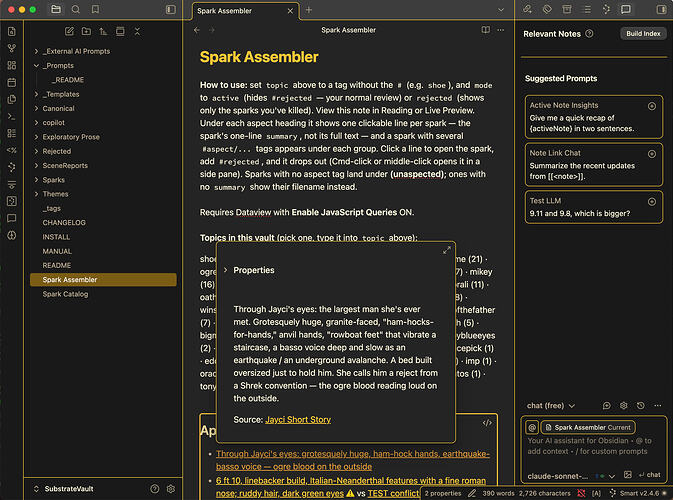
Task: Open the TEST conflict link
Action: click(393, 493)
